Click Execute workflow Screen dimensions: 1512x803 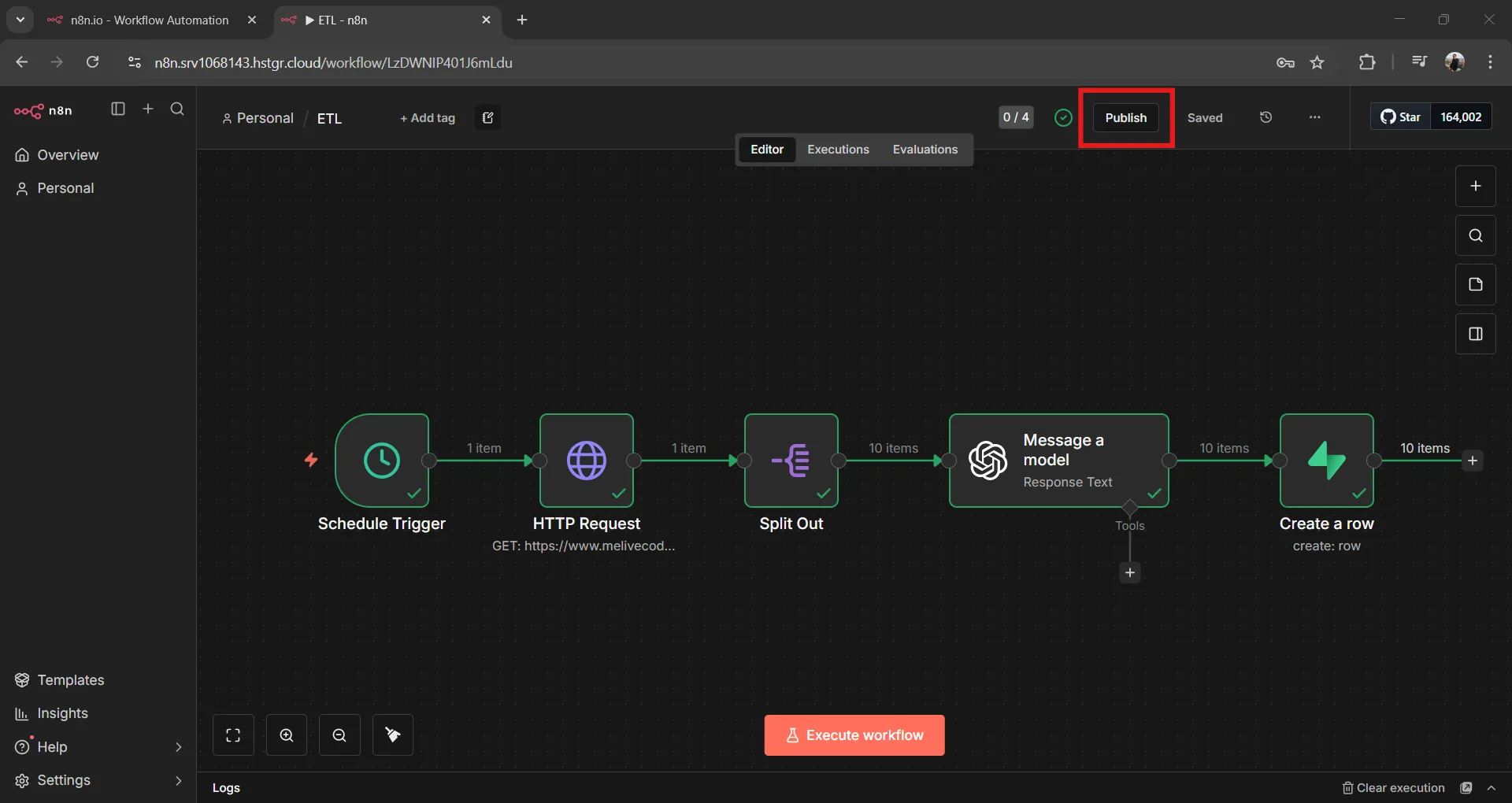pyautogui.click(x=854, y=735)
